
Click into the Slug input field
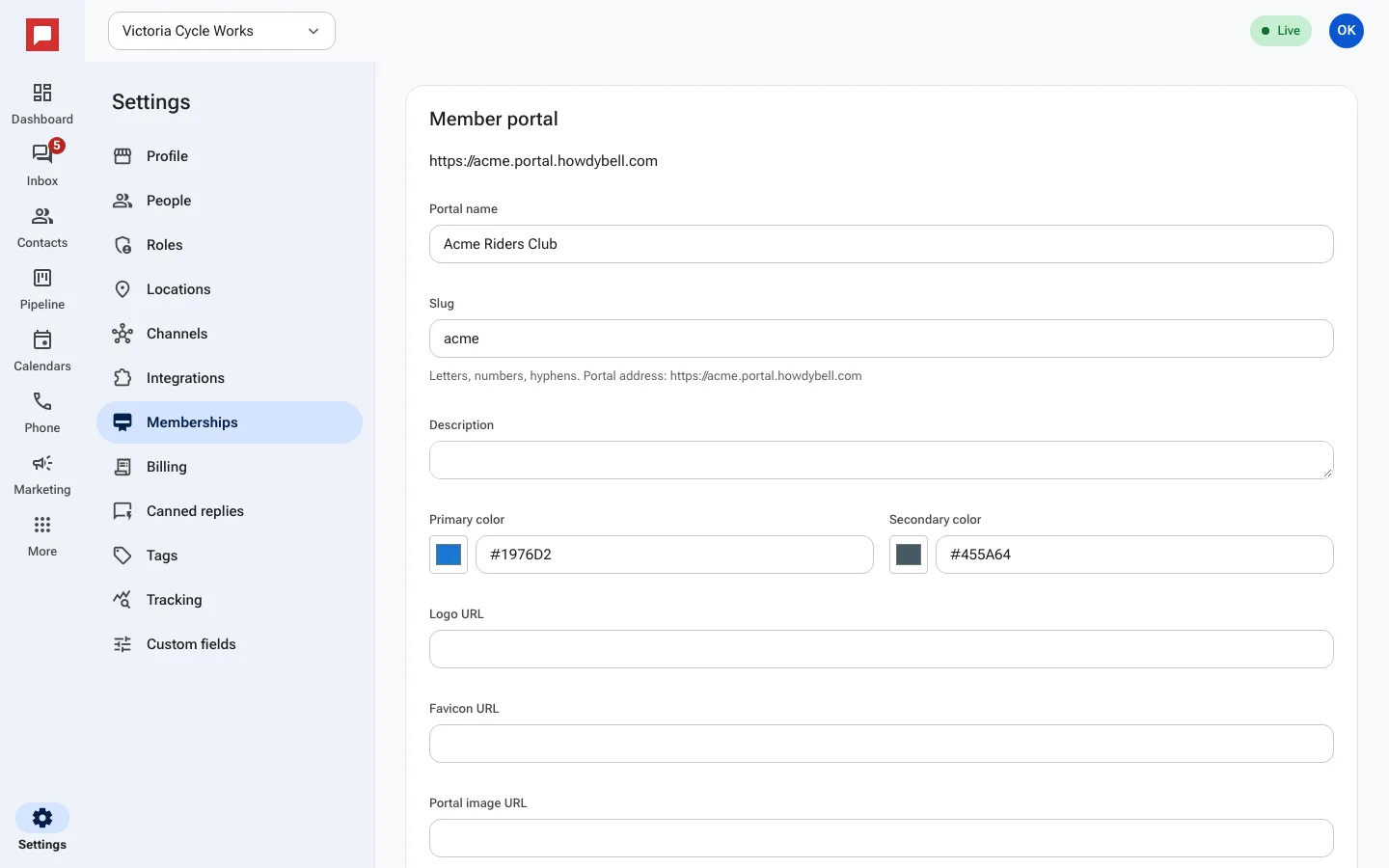[882, 339]
